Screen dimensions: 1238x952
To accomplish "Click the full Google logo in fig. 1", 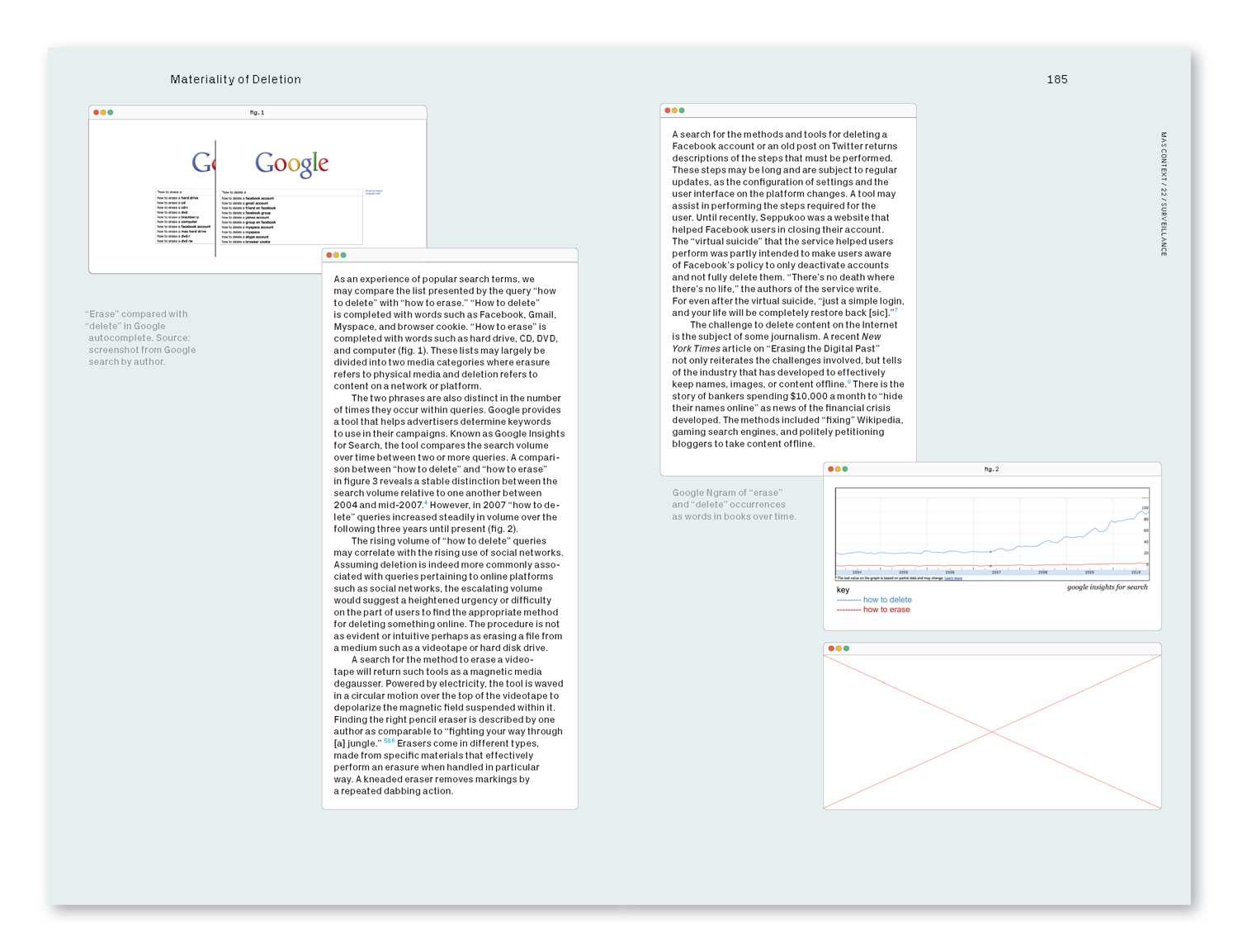I will pos(292,164).
